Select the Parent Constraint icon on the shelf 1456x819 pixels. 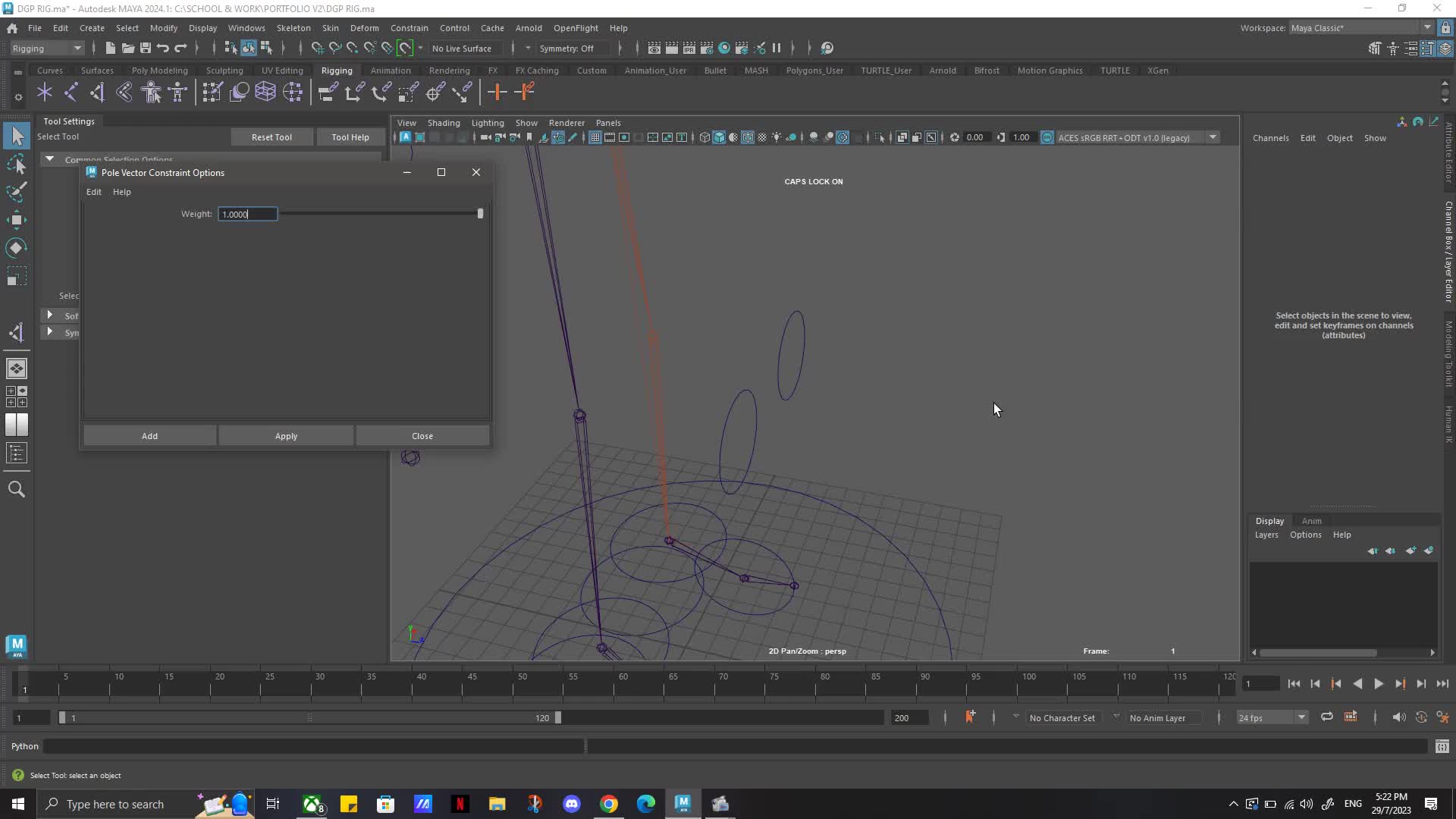coord(328,92)
